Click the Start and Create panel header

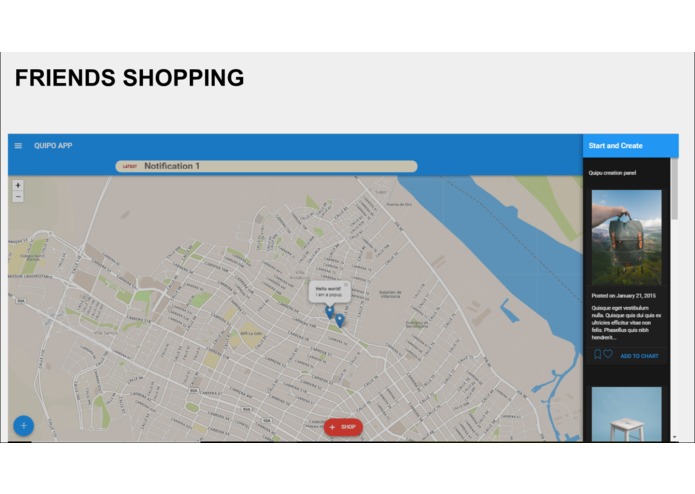click(x=630, y=146)
